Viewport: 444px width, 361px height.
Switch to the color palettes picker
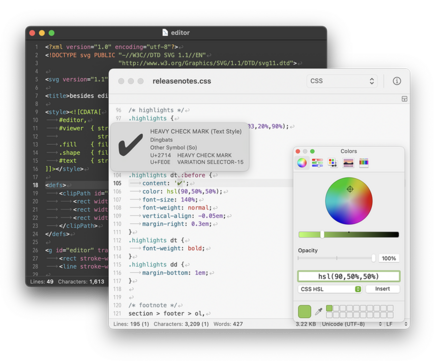pos(332,163)
